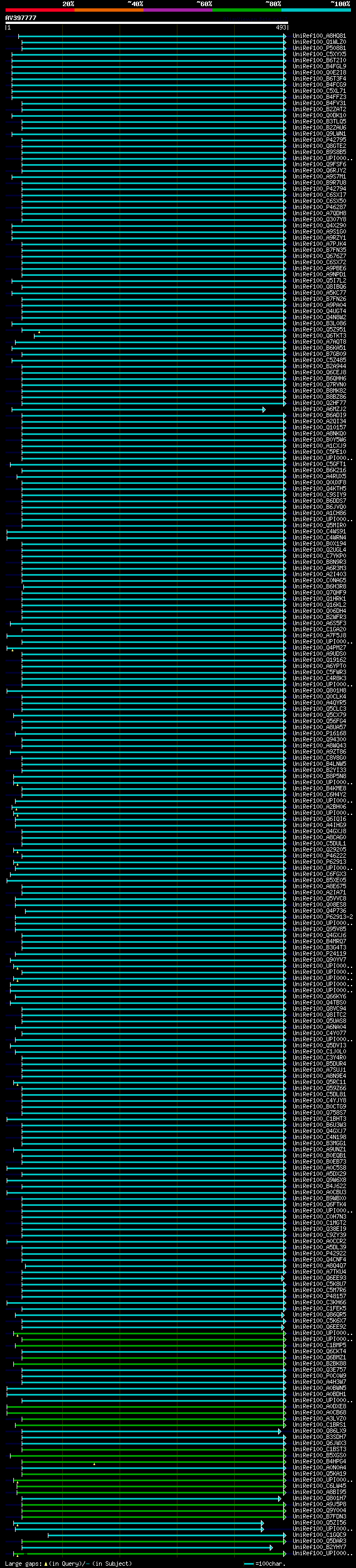Select the UniRef100_B2YI33 label
This screenshot has width=356, height=1568.
tap(319, 770)
